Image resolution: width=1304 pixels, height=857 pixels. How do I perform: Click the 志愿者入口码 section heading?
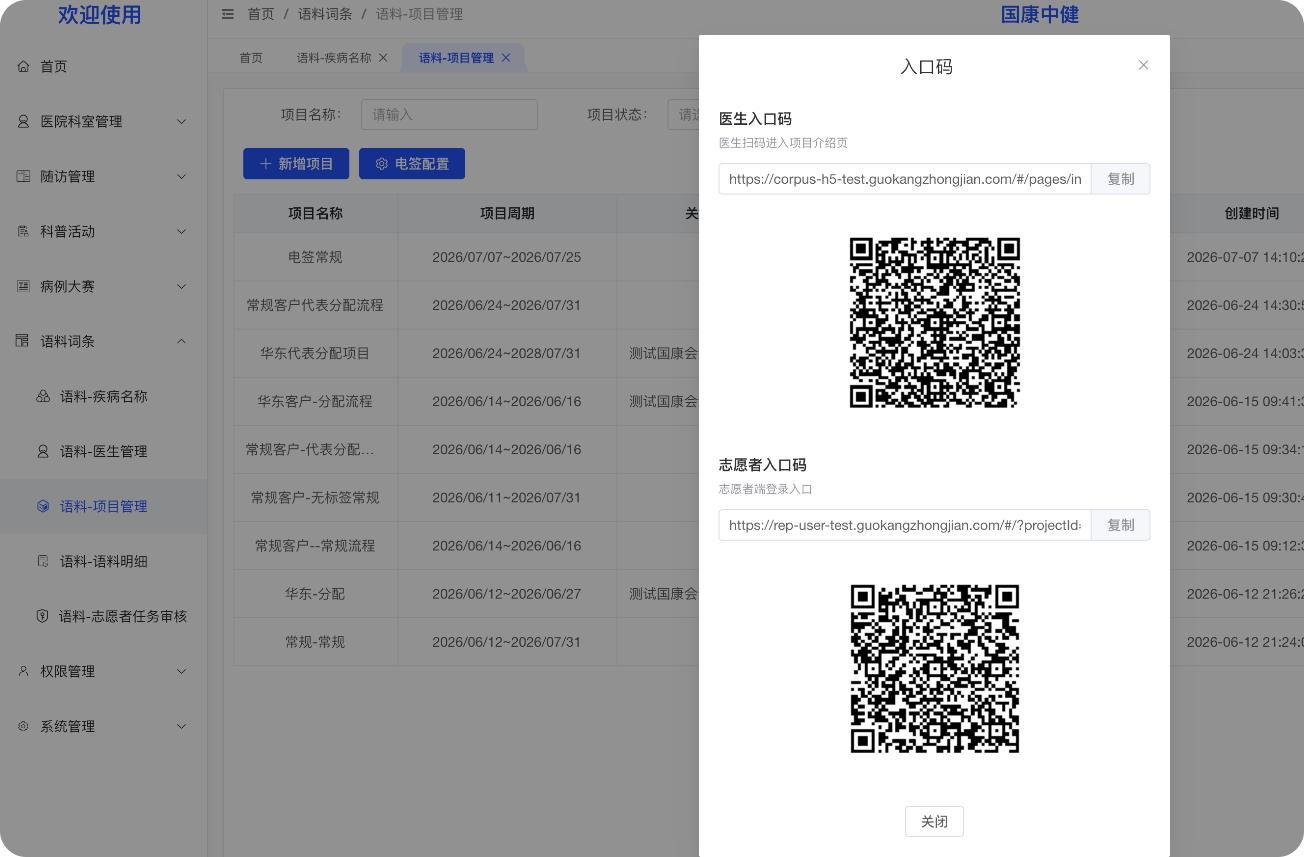pyautogui.click(x=762, y=465)
